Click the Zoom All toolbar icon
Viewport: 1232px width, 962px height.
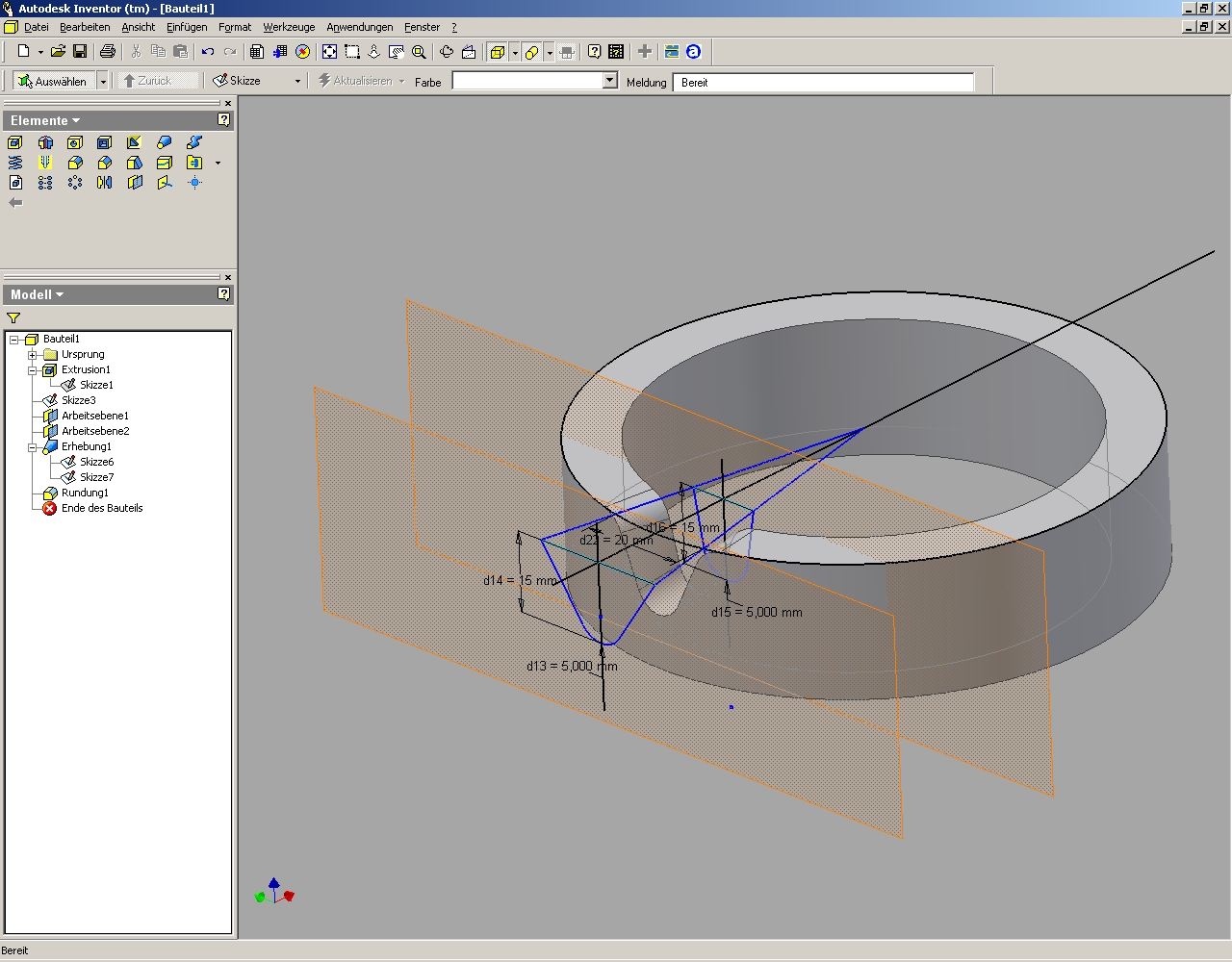pyautogui.click(x=329, y=52)
